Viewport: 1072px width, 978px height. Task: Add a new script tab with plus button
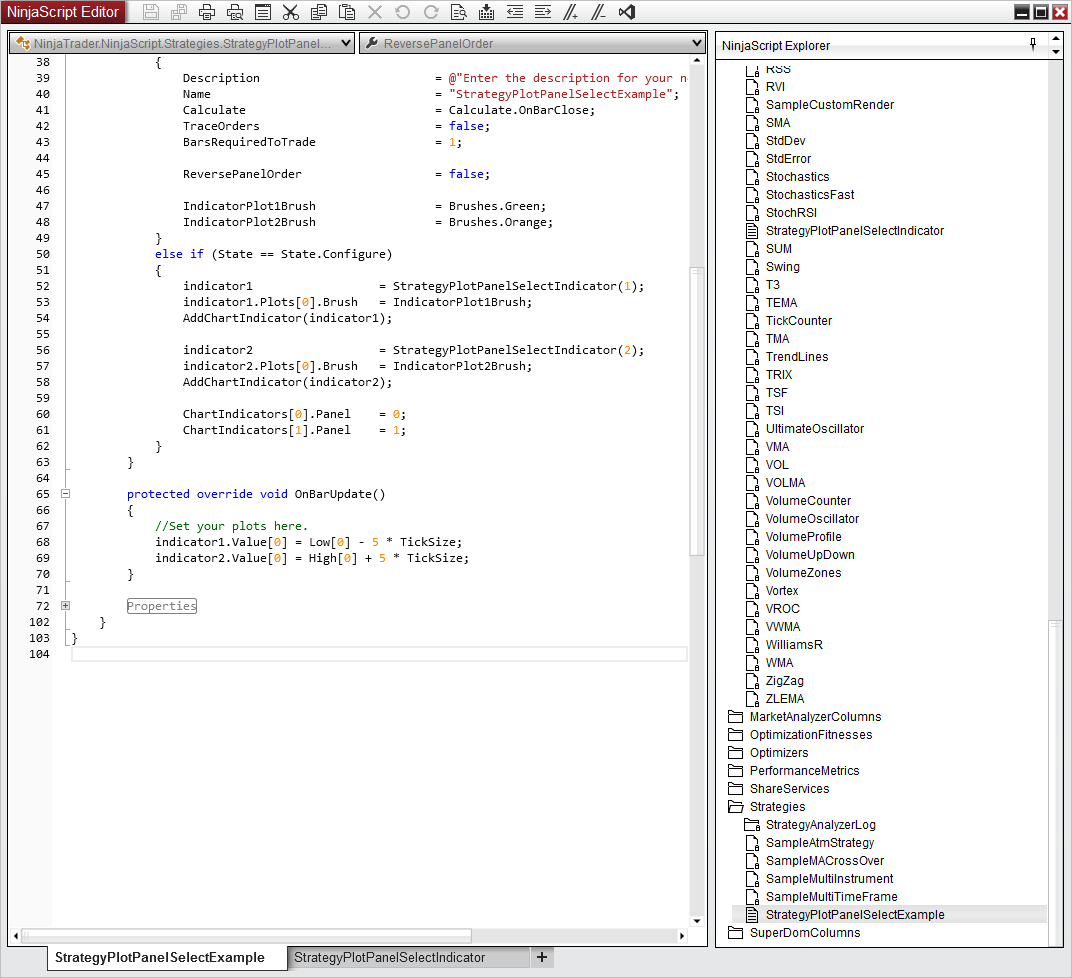pyautogui.click(x=541, y=957)
